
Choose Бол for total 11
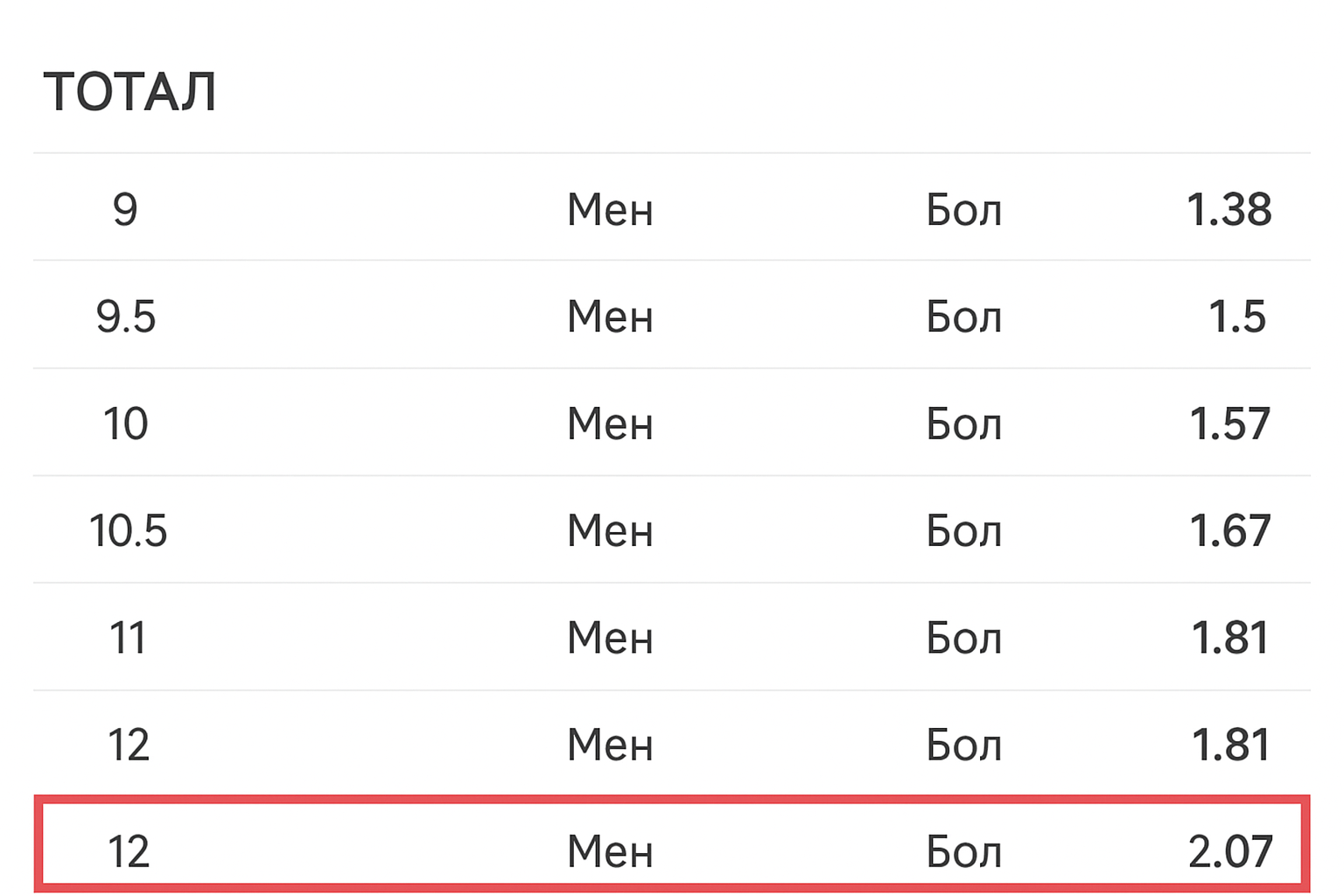[x=963, y=638]
